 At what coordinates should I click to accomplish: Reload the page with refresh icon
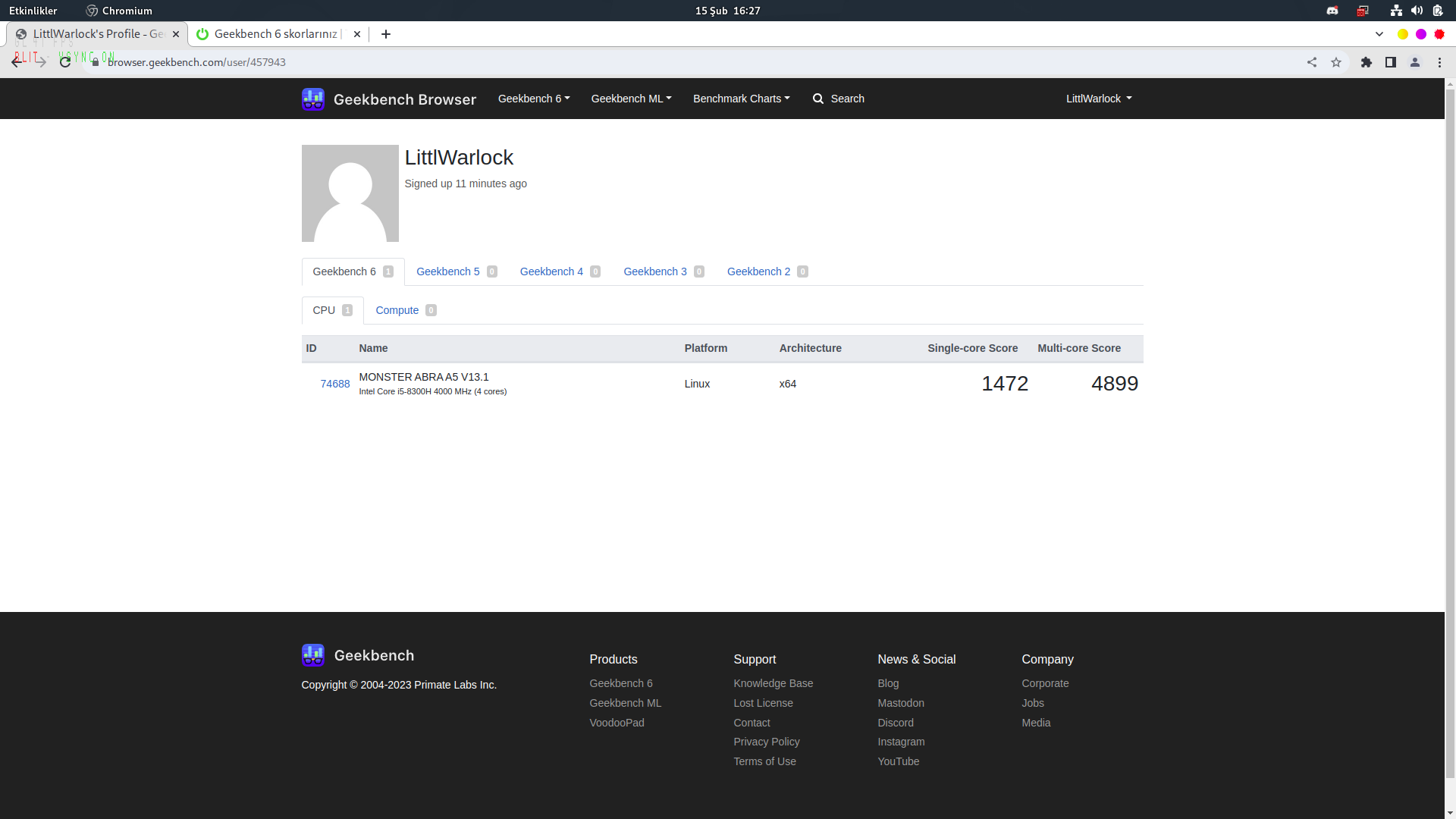coord(65,62)
